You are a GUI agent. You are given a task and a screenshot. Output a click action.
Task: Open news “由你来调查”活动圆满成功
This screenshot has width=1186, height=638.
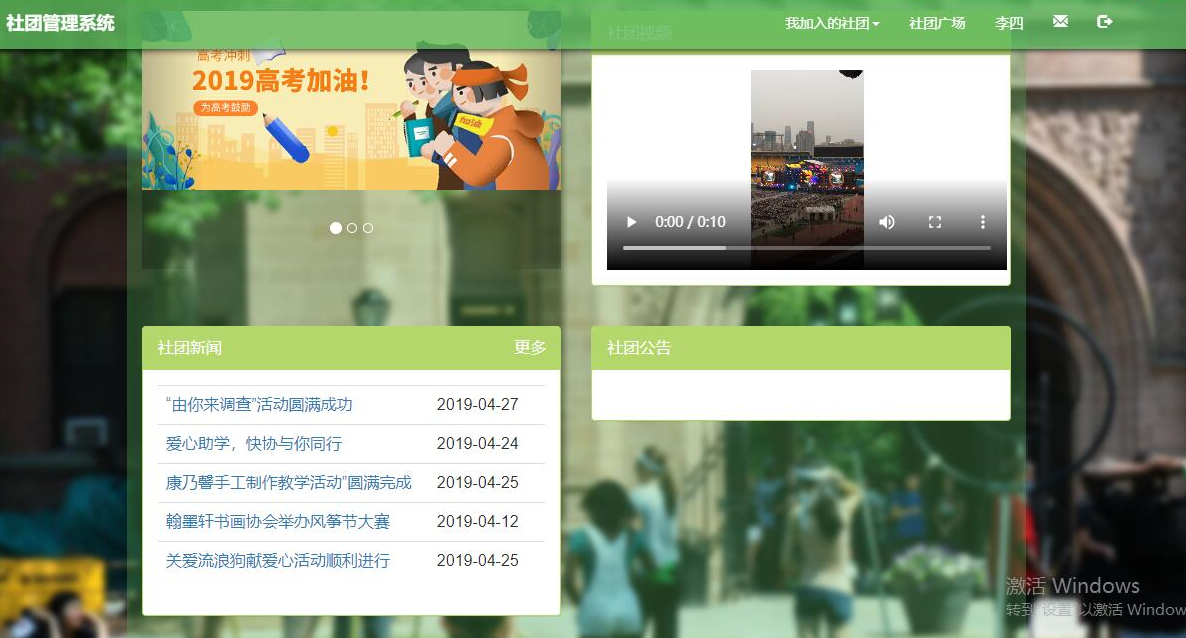pyautogui.click(x=259, y=404)
